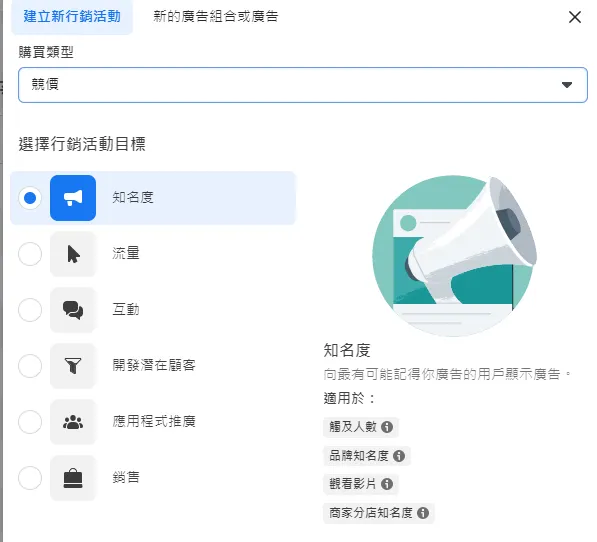Click the 流量 objective label
The width and height of the screenshot is (597, 542).
[x=126, y=253]
